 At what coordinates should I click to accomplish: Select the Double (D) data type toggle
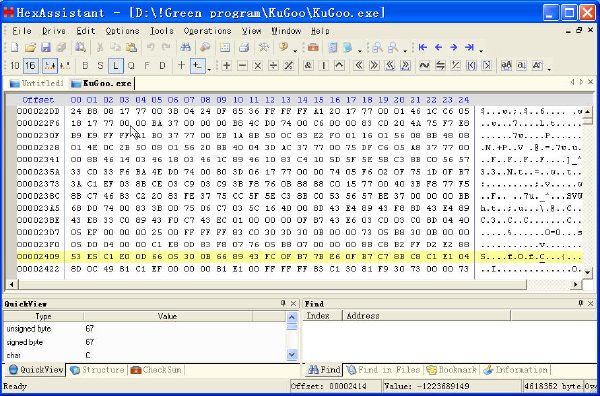tap(162, 66)
